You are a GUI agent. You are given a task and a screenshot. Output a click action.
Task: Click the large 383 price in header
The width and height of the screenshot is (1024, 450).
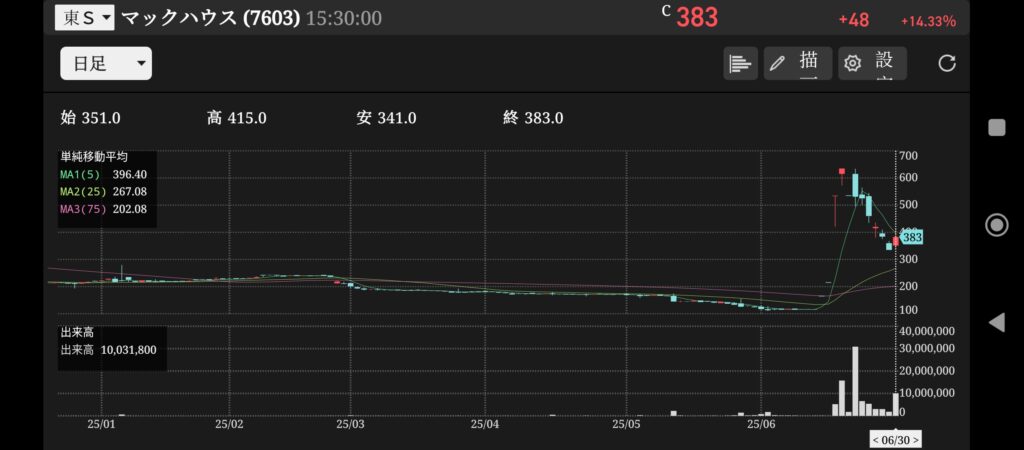tap(696, 18)
